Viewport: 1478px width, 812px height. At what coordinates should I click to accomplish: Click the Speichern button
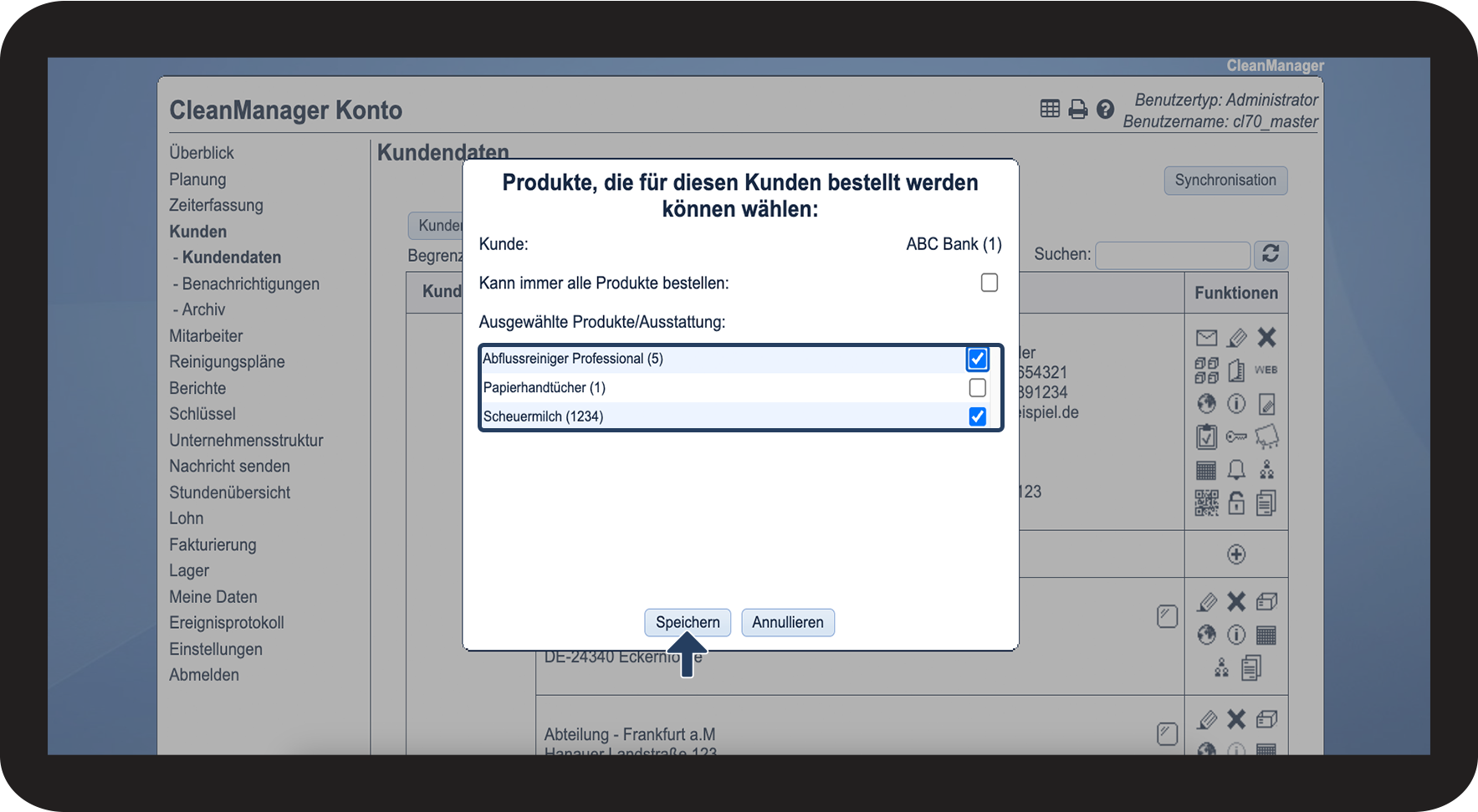tap(688, 622)
